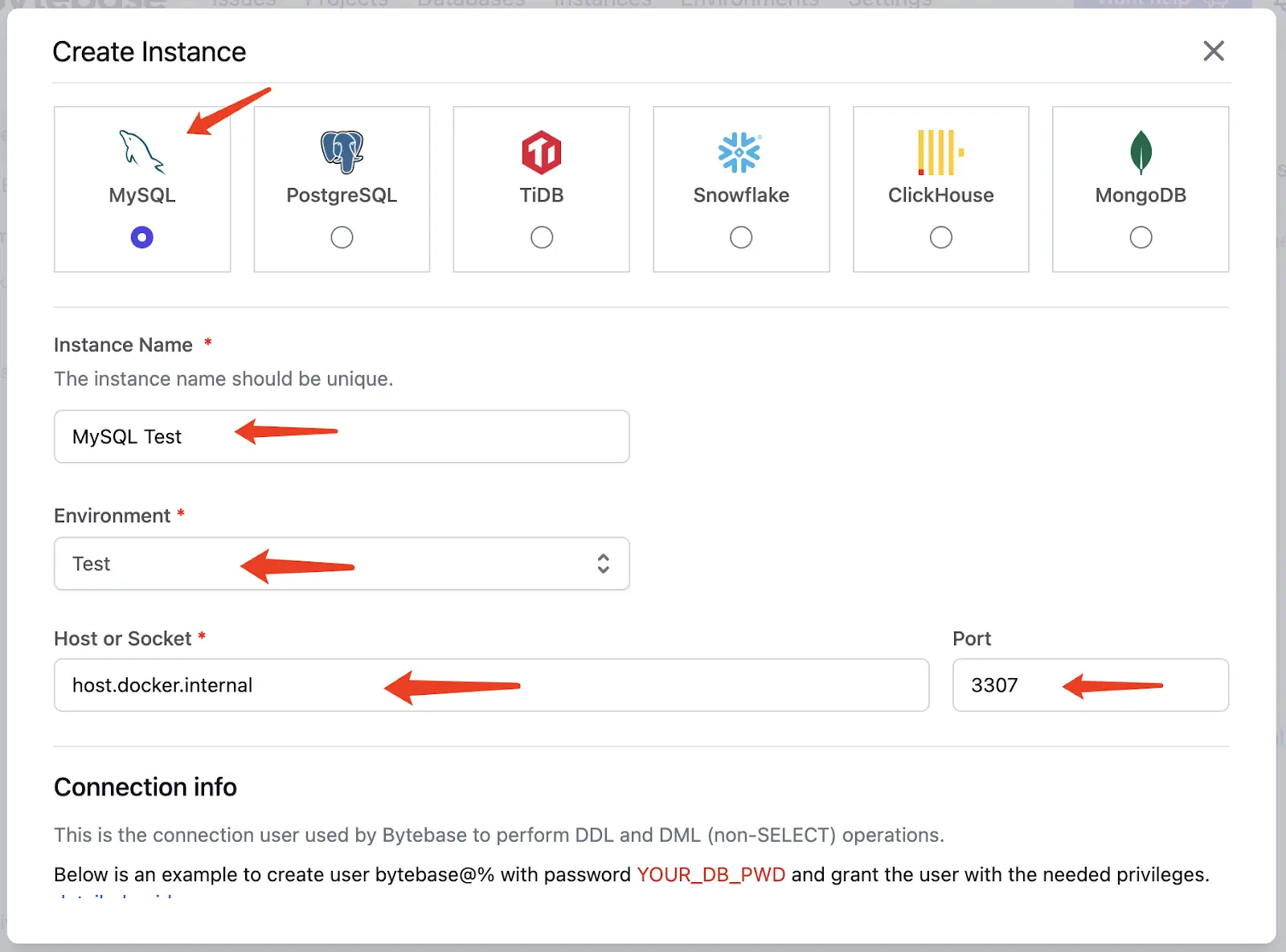Click the Snowflake logo icon
Screen dimensions: 1286x952
point(740,152)
